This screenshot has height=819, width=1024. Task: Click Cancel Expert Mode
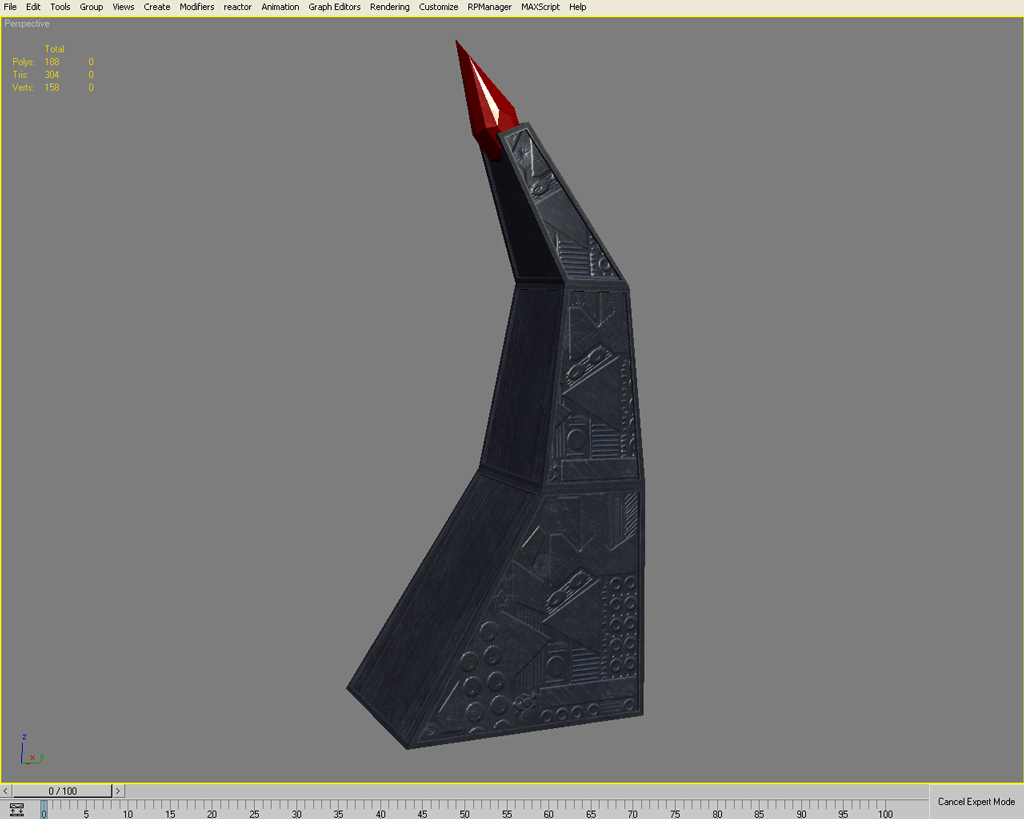pyautogui.click(x=975, y=801)
